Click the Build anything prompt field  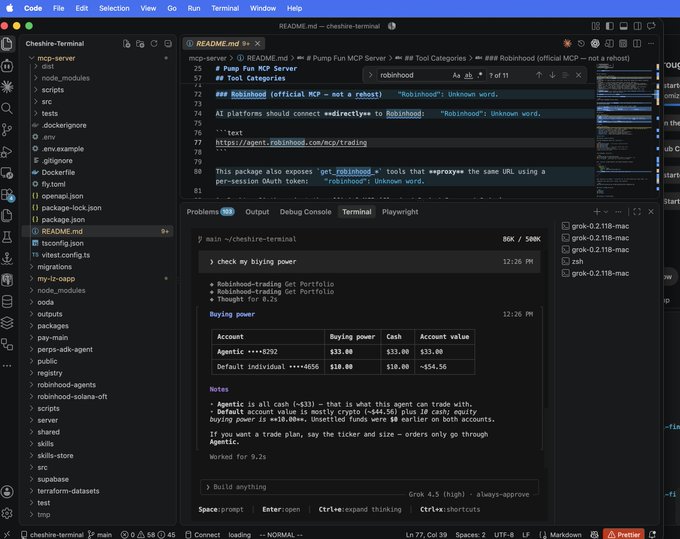[369, 487]
